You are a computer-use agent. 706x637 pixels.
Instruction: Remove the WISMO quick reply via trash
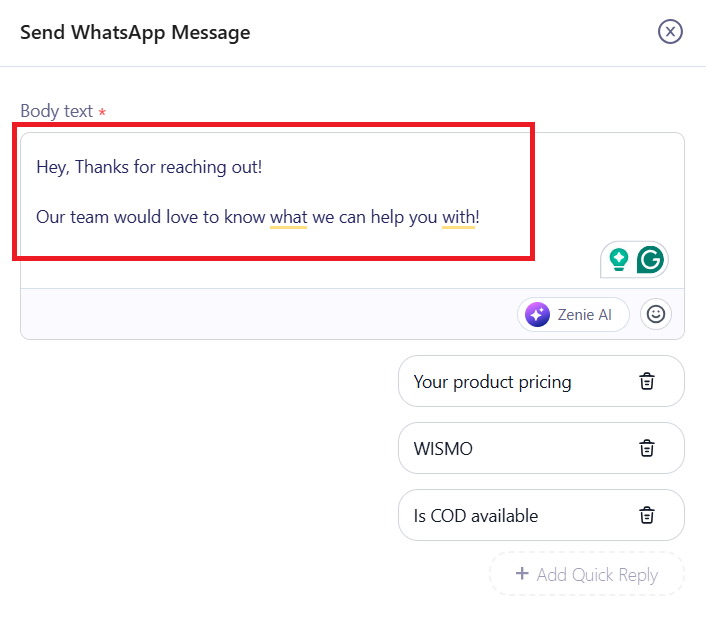tap(647, 448)
